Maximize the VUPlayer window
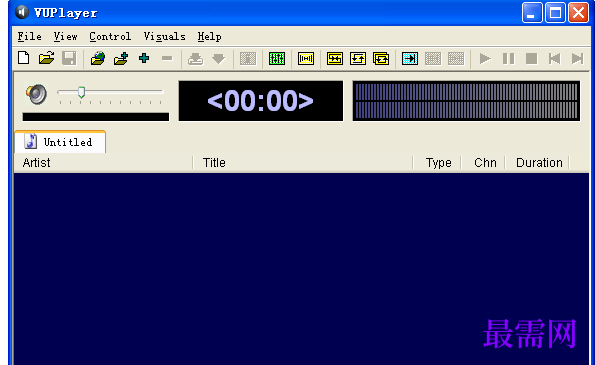Screen dimensions: 595x365 (x=555, y=13)
